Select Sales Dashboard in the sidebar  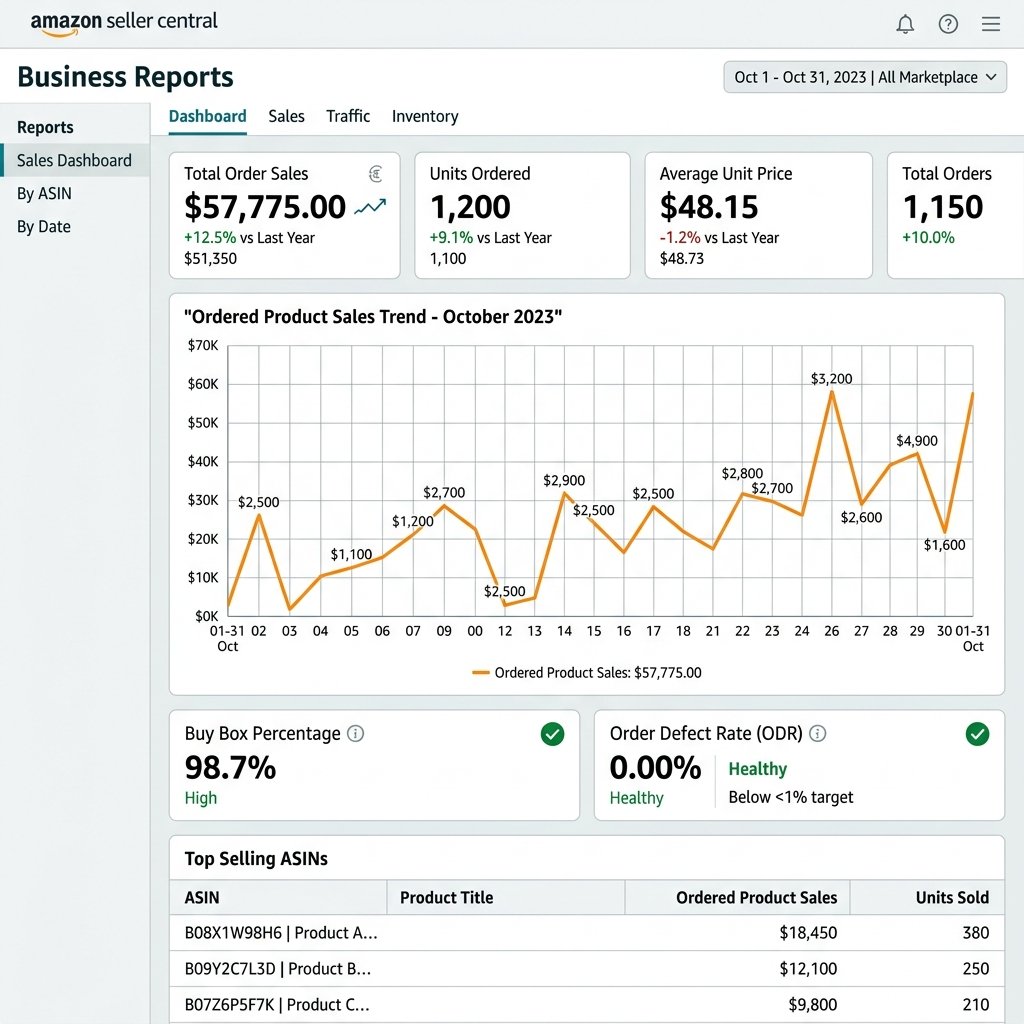point(74,160)
